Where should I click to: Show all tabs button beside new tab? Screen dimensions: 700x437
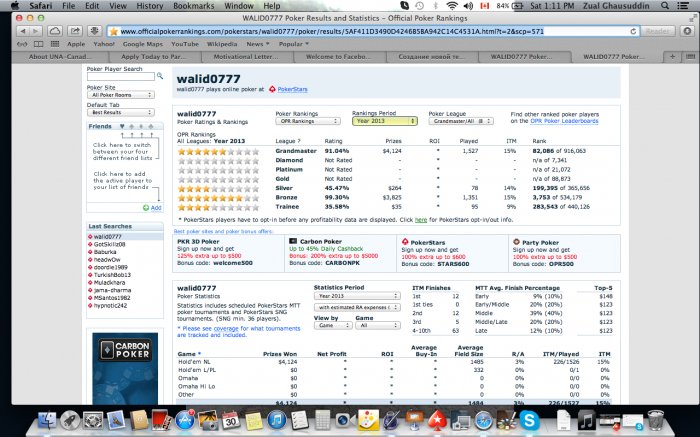pyautogui.click(x=690, y=57)
